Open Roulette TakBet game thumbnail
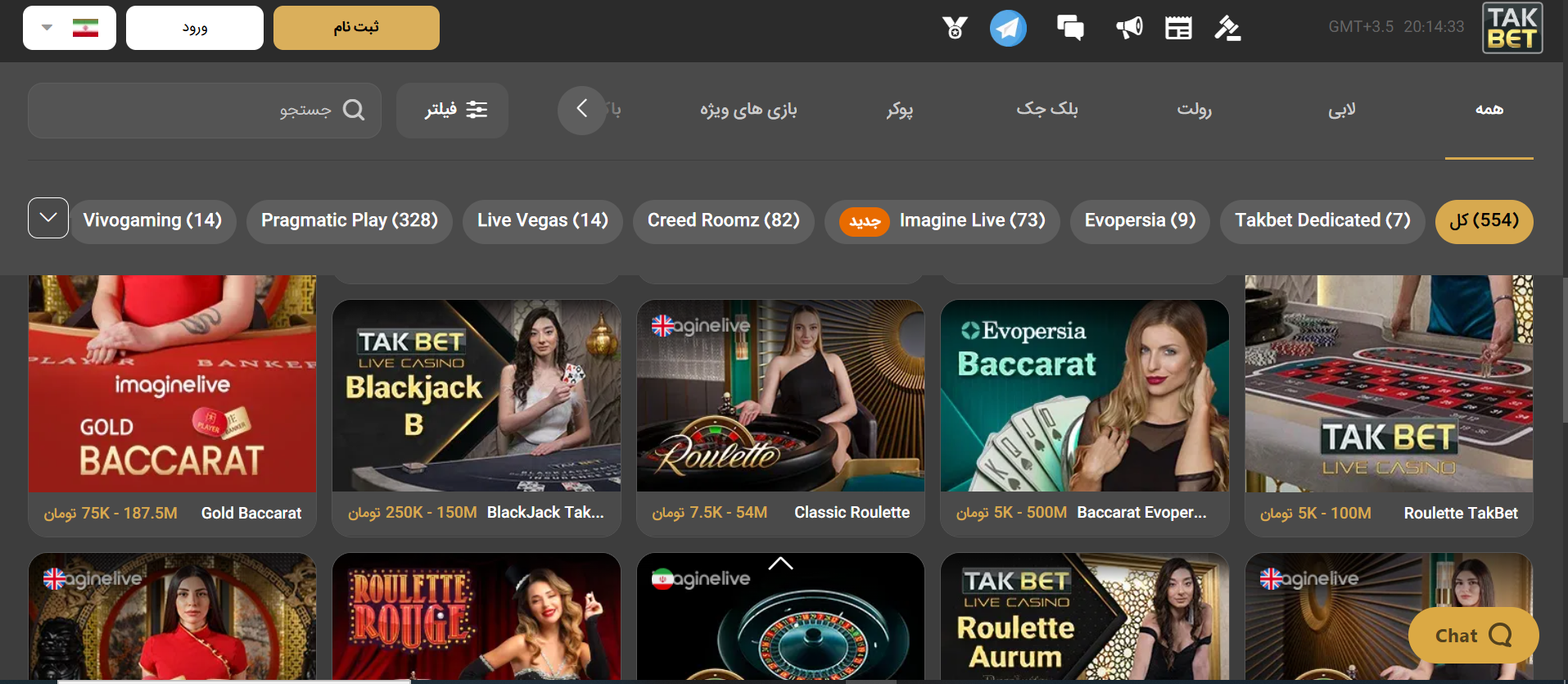Viewport: 1568px width, 684px height. point(1389,383)
